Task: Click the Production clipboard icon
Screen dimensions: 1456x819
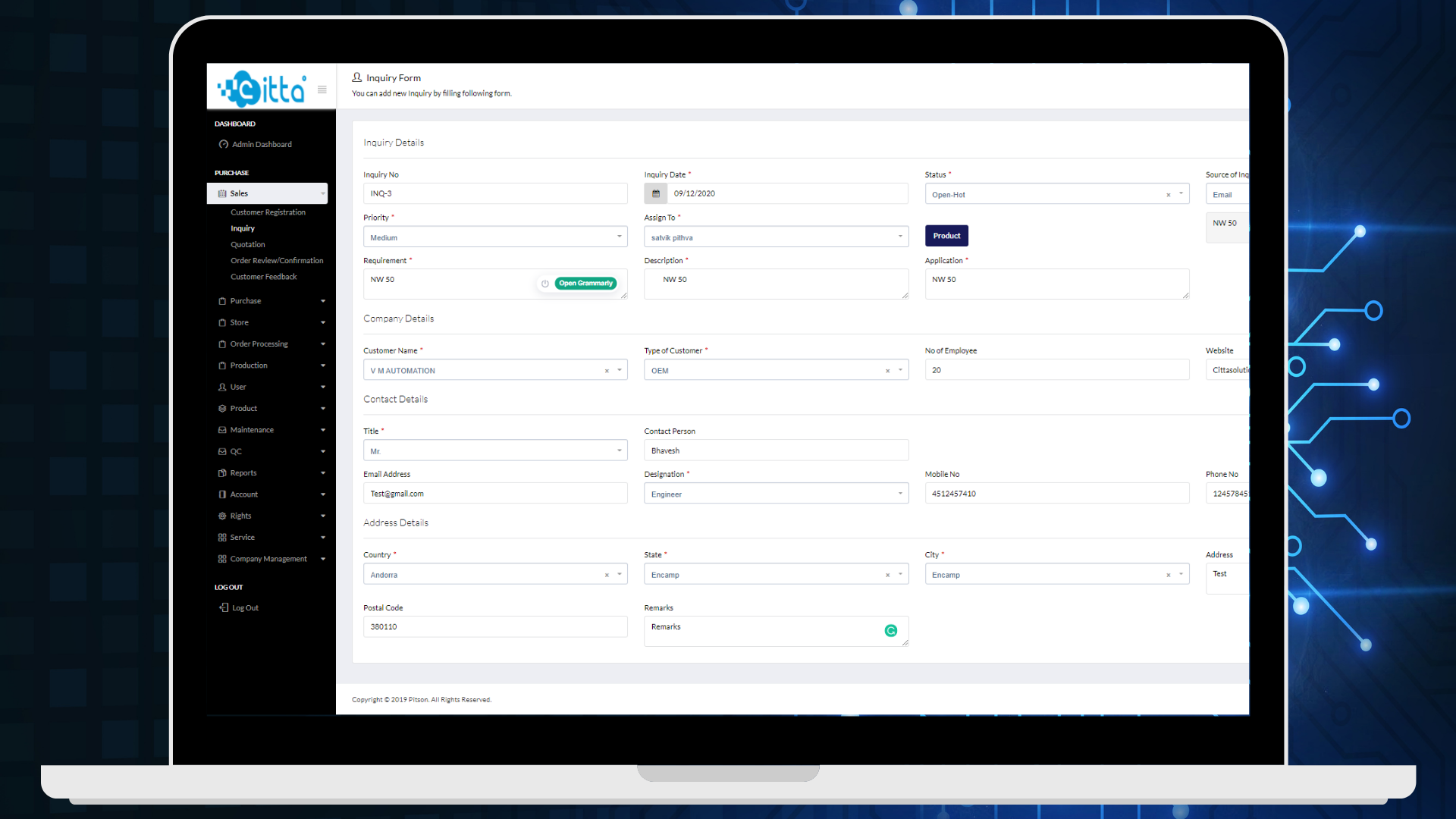Action: click(222, 366)
